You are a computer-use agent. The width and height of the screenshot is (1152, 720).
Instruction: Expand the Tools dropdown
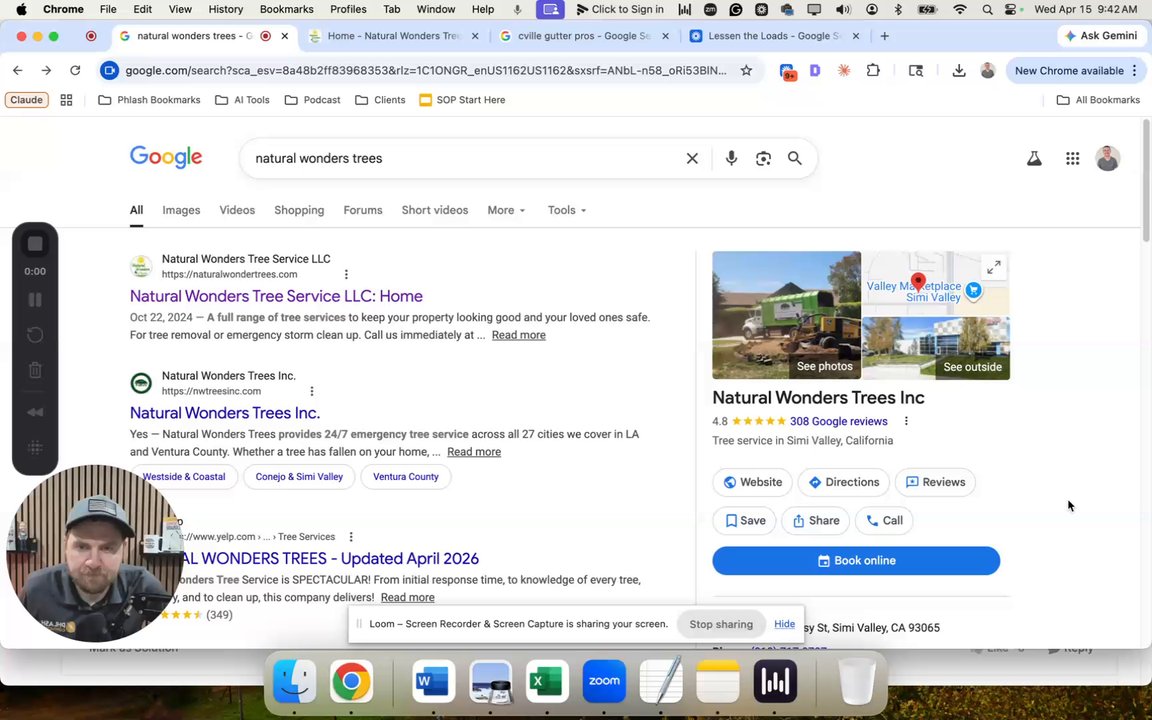coord(566,210)
